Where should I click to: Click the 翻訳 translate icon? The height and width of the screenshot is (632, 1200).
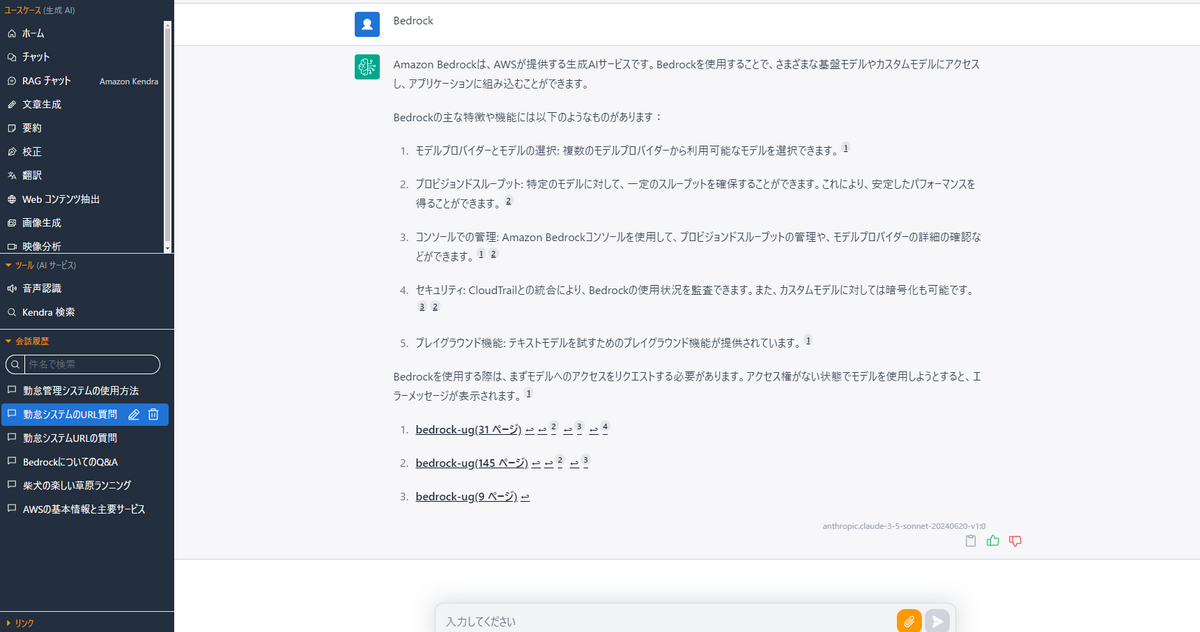[x=12, y=175]
